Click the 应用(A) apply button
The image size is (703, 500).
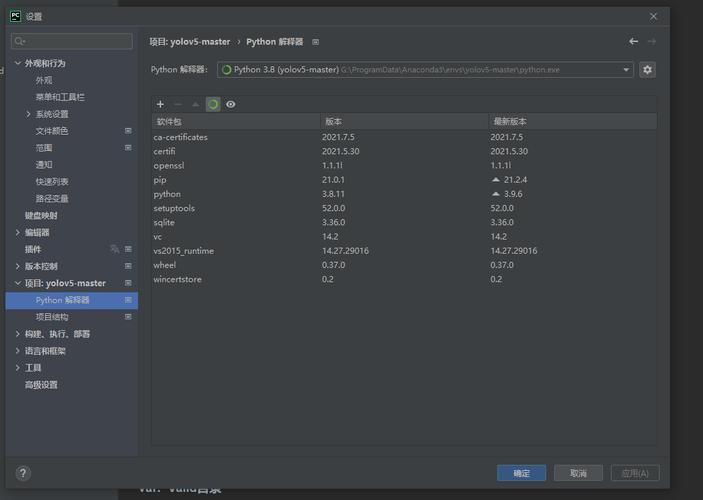(635, 473)
